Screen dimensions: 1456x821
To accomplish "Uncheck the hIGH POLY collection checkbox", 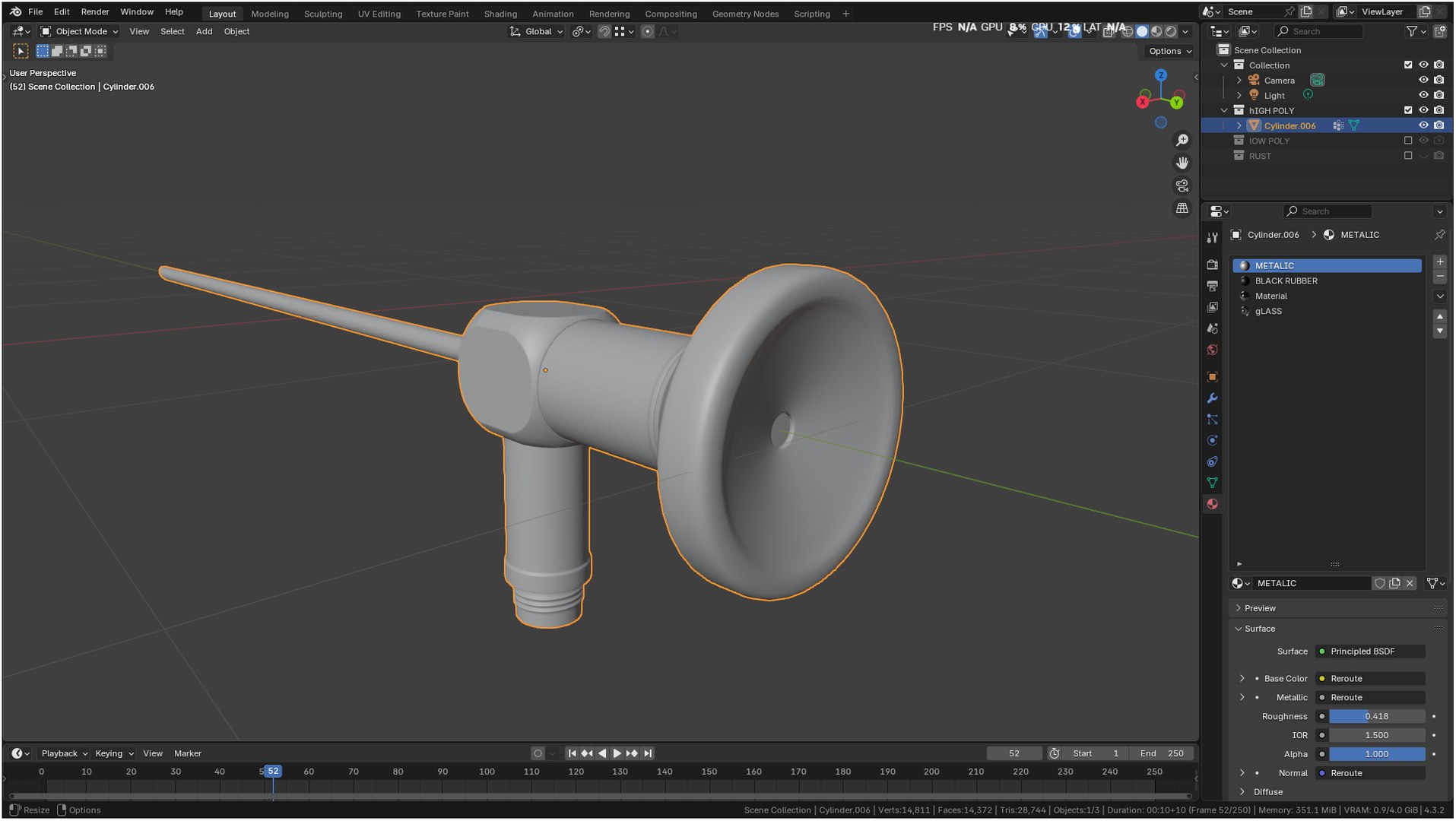I will pos(1408,110).
